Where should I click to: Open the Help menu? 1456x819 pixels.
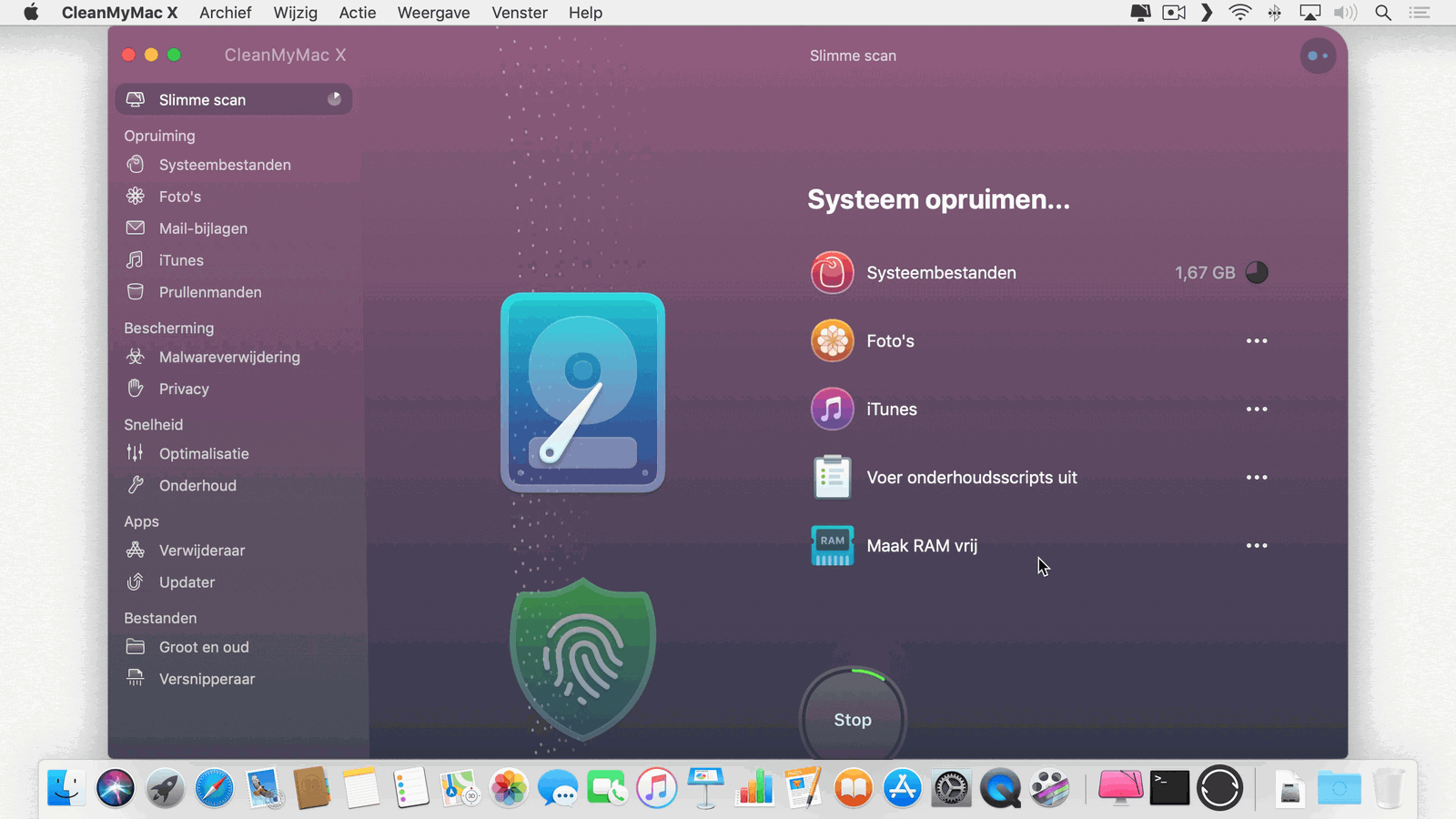[585, 13]
